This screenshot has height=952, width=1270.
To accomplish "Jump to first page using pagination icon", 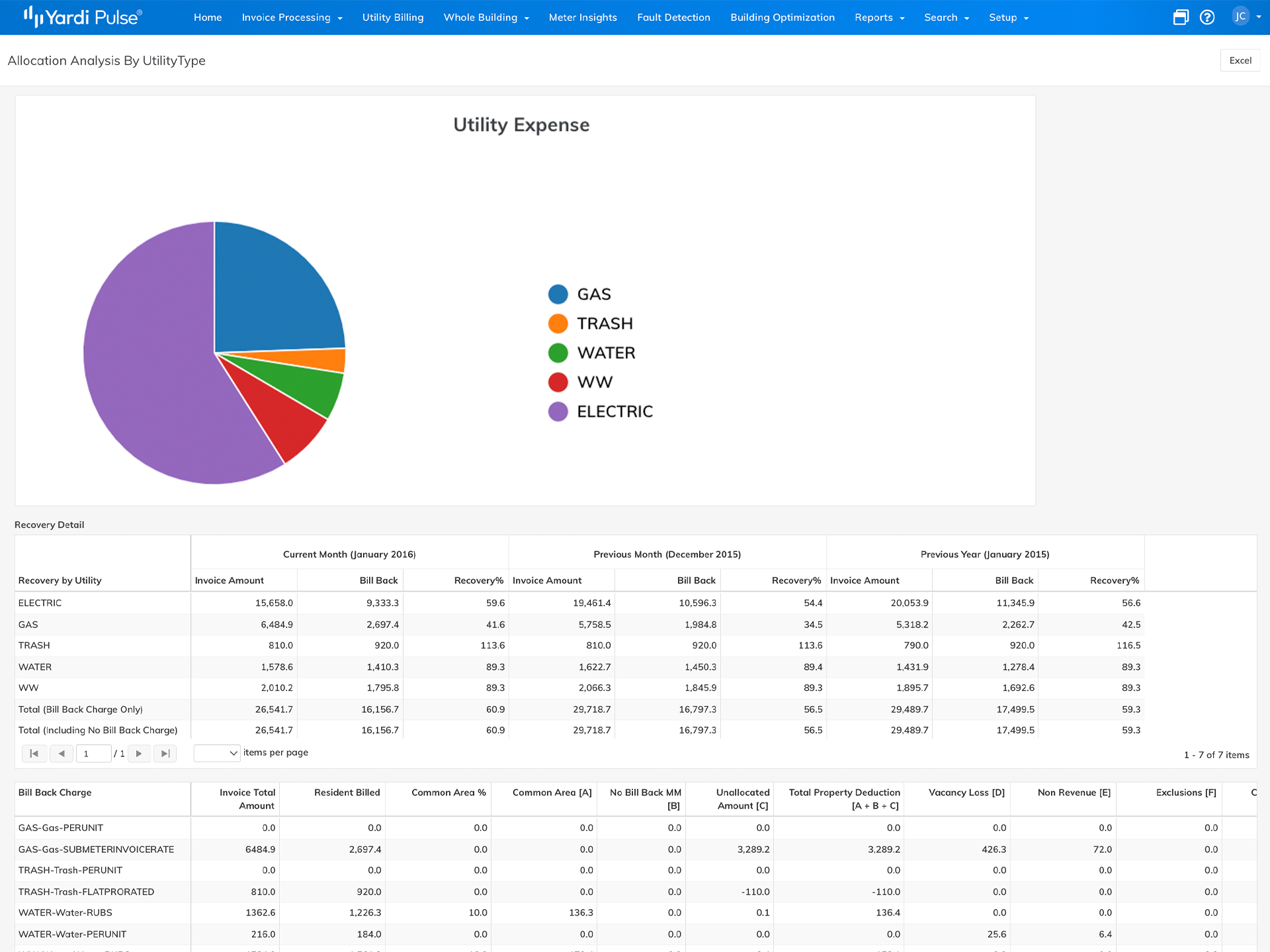I will click(x=34, y=753).
